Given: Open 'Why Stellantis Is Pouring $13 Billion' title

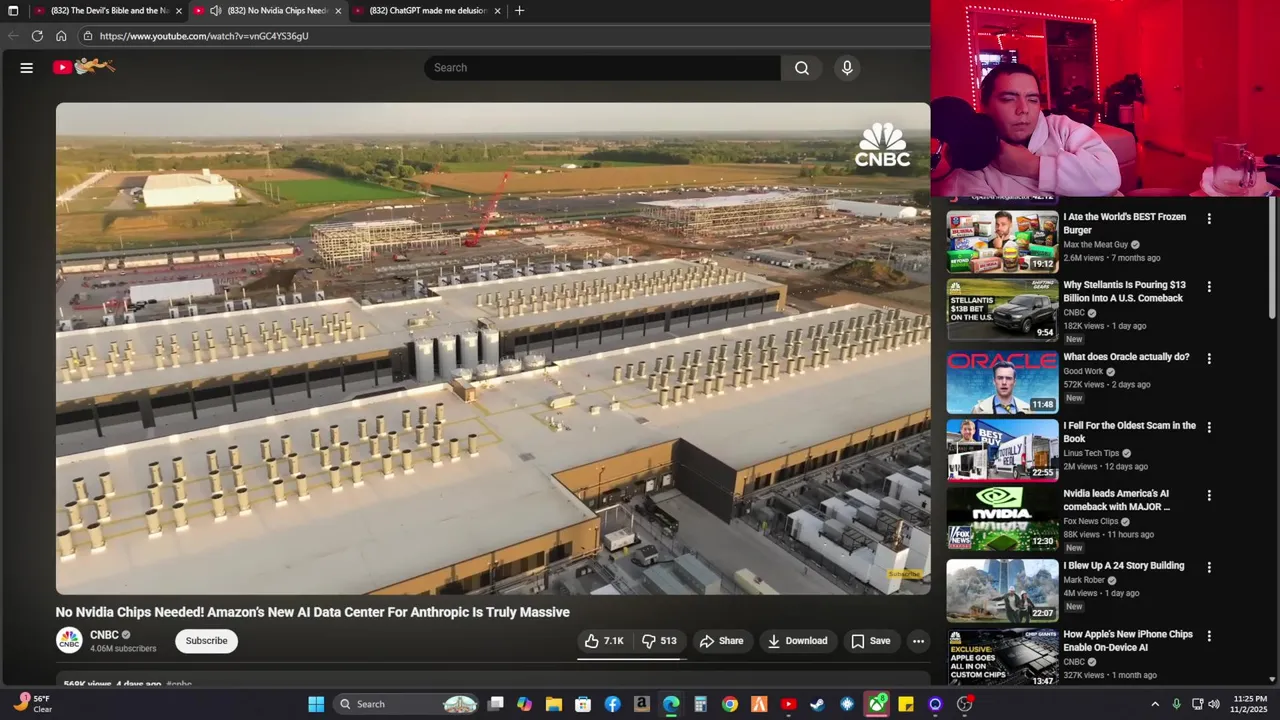Looking at the screenshot, I should [x=1124, y=292].
